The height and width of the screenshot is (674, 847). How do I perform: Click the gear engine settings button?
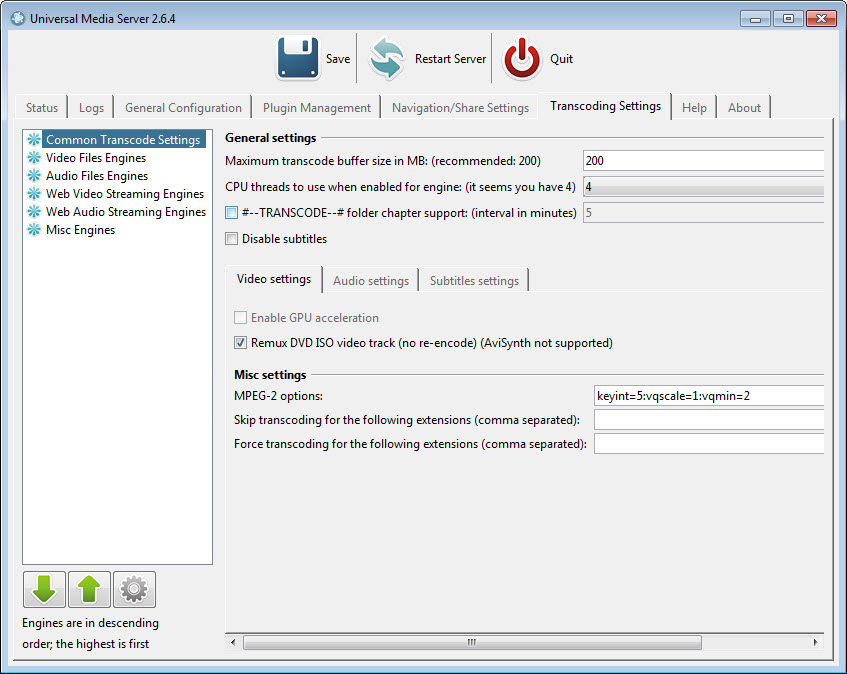click(x=134, y=589)
